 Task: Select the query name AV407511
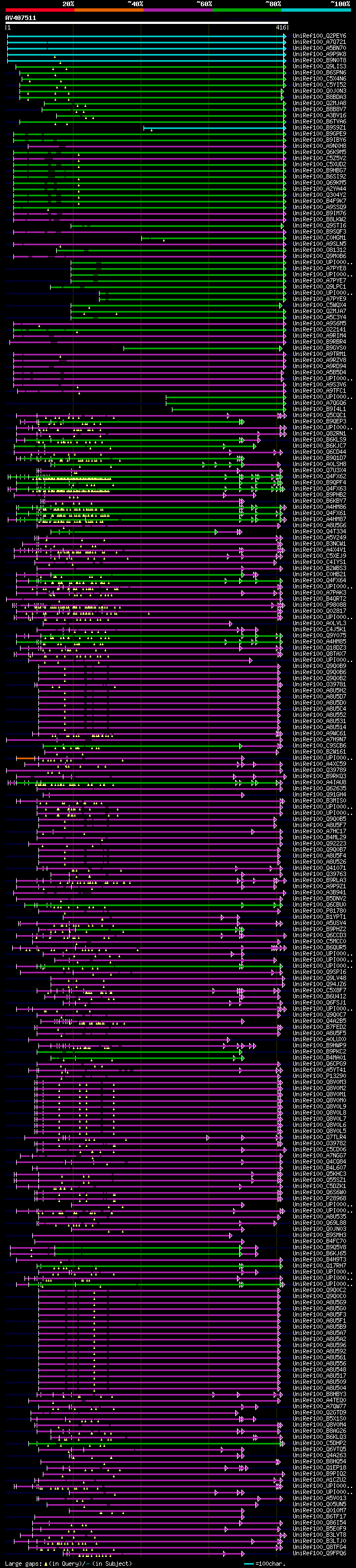point(21,18)
